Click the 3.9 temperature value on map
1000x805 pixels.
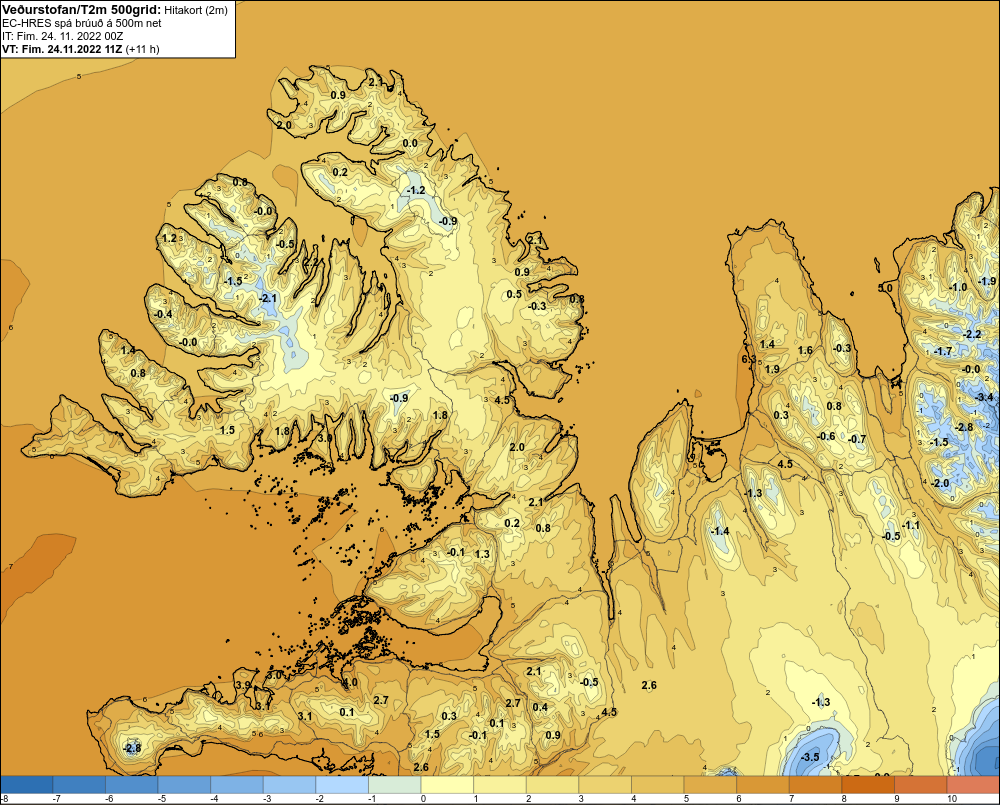[243, 684]
